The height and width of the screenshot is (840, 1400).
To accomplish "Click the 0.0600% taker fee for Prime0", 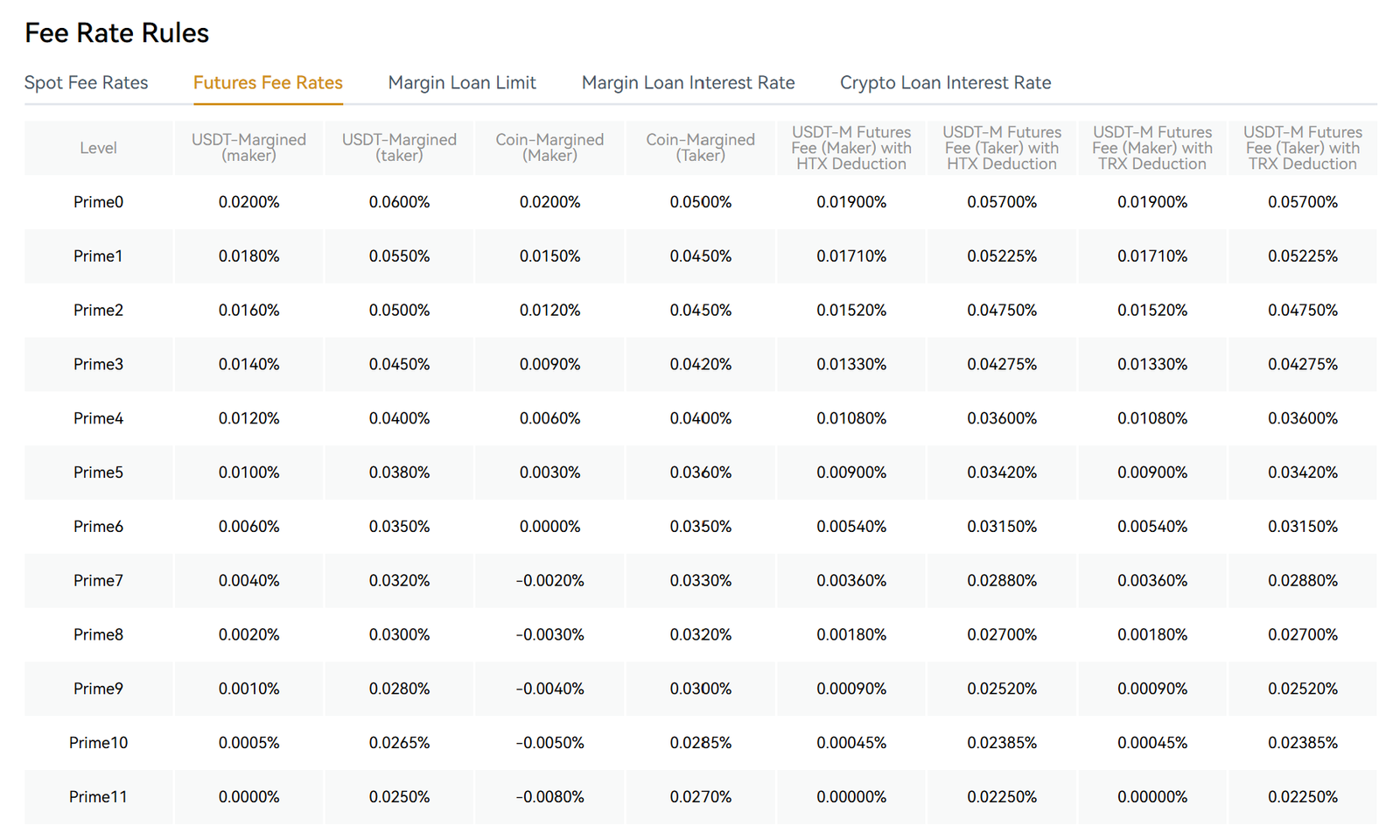I will click(x=399, y=201).
